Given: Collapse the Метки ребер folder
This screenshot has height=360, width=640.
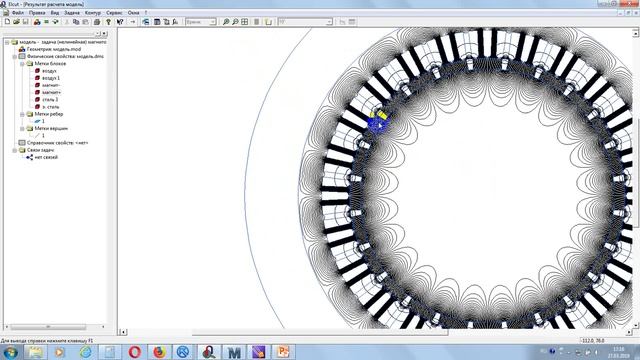Looking at the screenshot, I should (22, 114).
